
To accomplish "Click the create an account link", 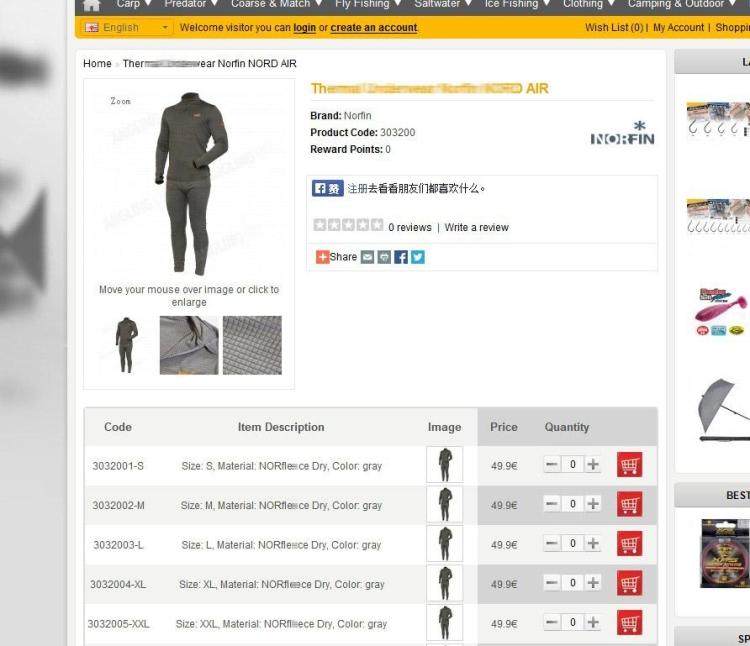I will pyautogui.click(x=374, y=27).
